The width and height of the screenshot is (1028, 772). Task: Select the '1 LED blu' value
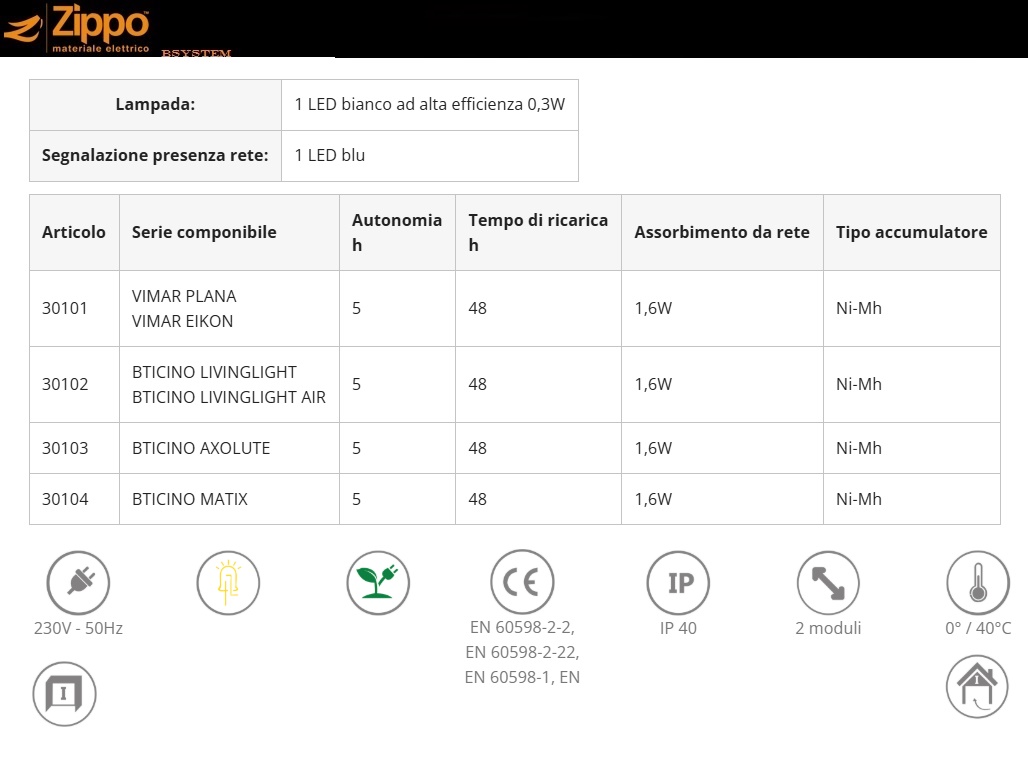[330, 155]
